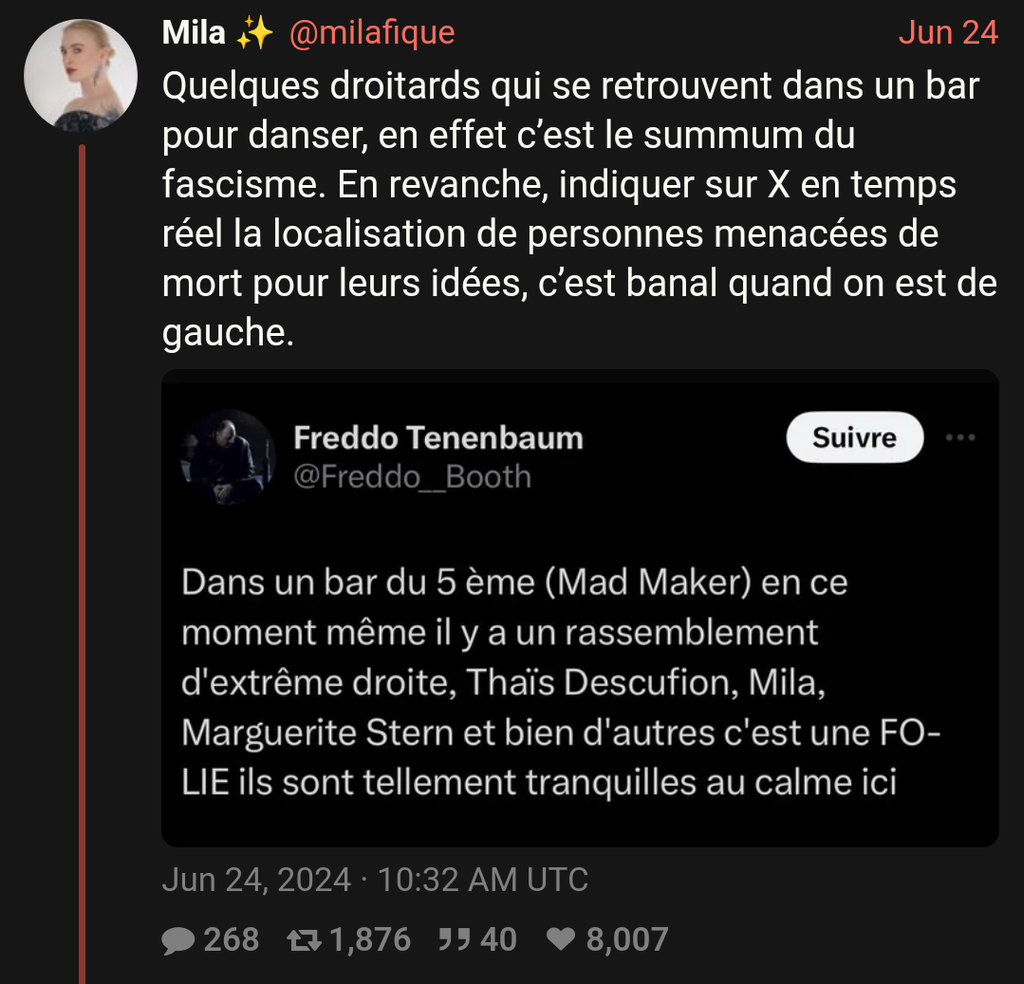The height and width of the screenshot is (984, 1024).
Task: Click the quoted tweet text about Mad Maker
Action: tap(560, 682)
